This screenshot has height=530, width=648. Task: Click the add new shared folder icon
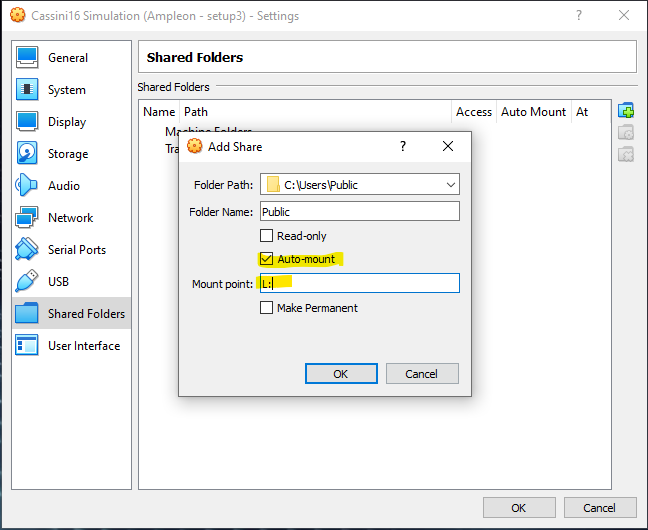(626, 110)
